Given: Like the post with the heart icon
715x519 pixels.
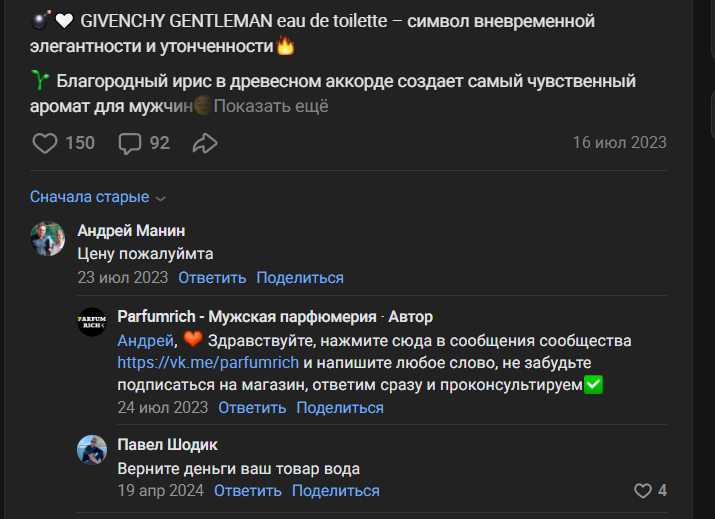Looking at the screenshot, I should 45,143.
